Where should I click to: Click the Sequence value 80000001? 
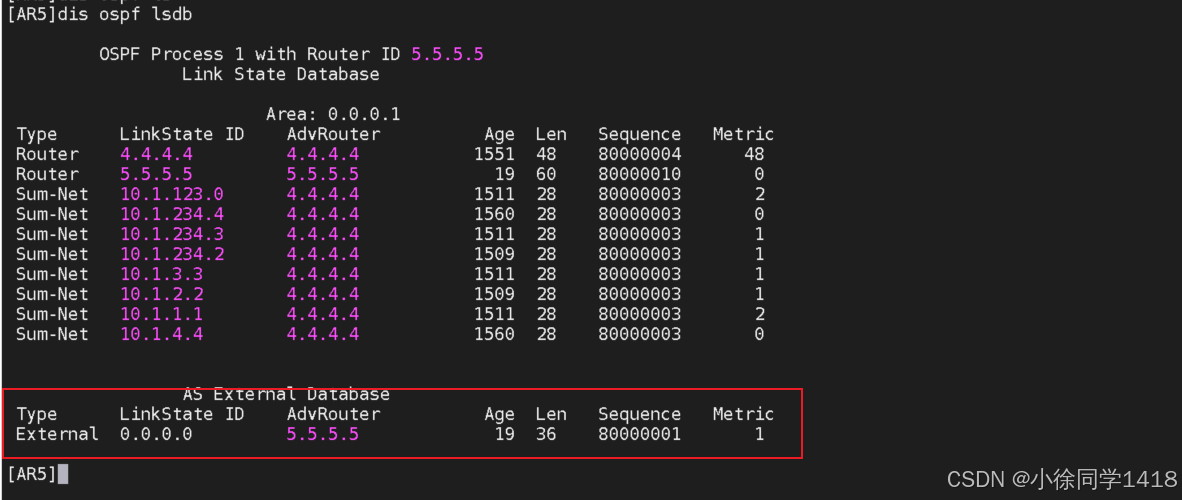[x=639, y=434]
